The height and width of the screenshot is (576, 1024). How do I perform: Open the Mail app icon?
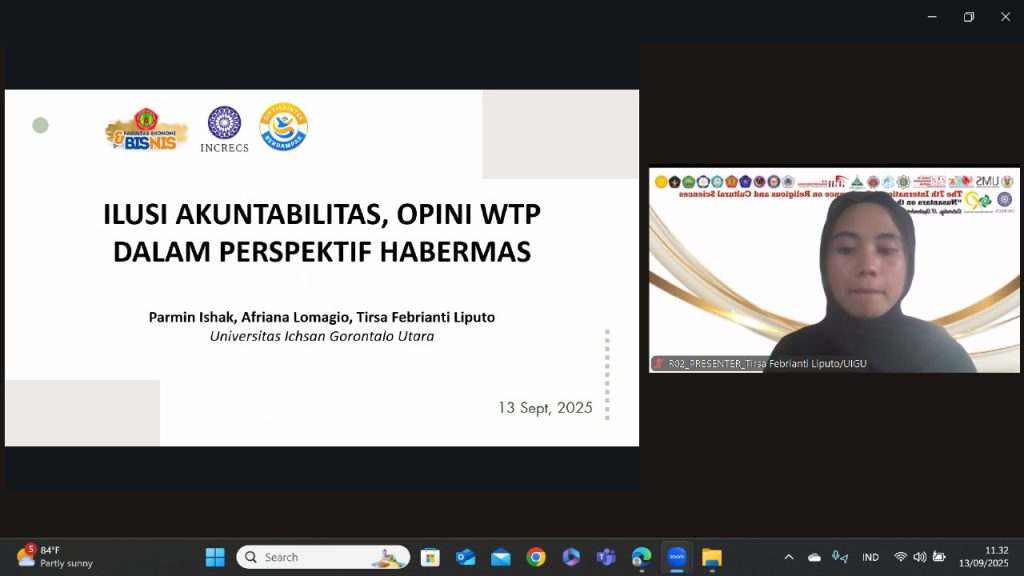click(501, 557)
